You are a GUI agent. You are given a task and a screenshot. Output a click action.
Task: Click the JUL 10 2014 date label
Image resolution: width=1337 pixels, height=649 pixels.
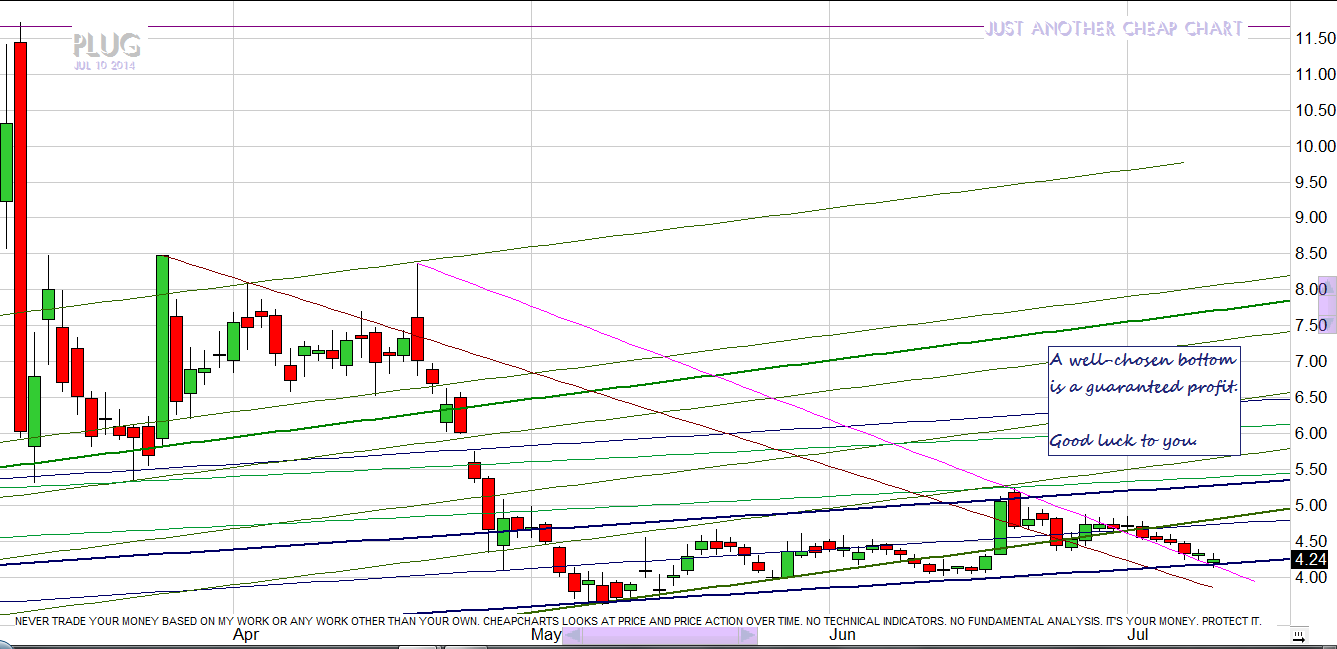[x=104, y=66]
